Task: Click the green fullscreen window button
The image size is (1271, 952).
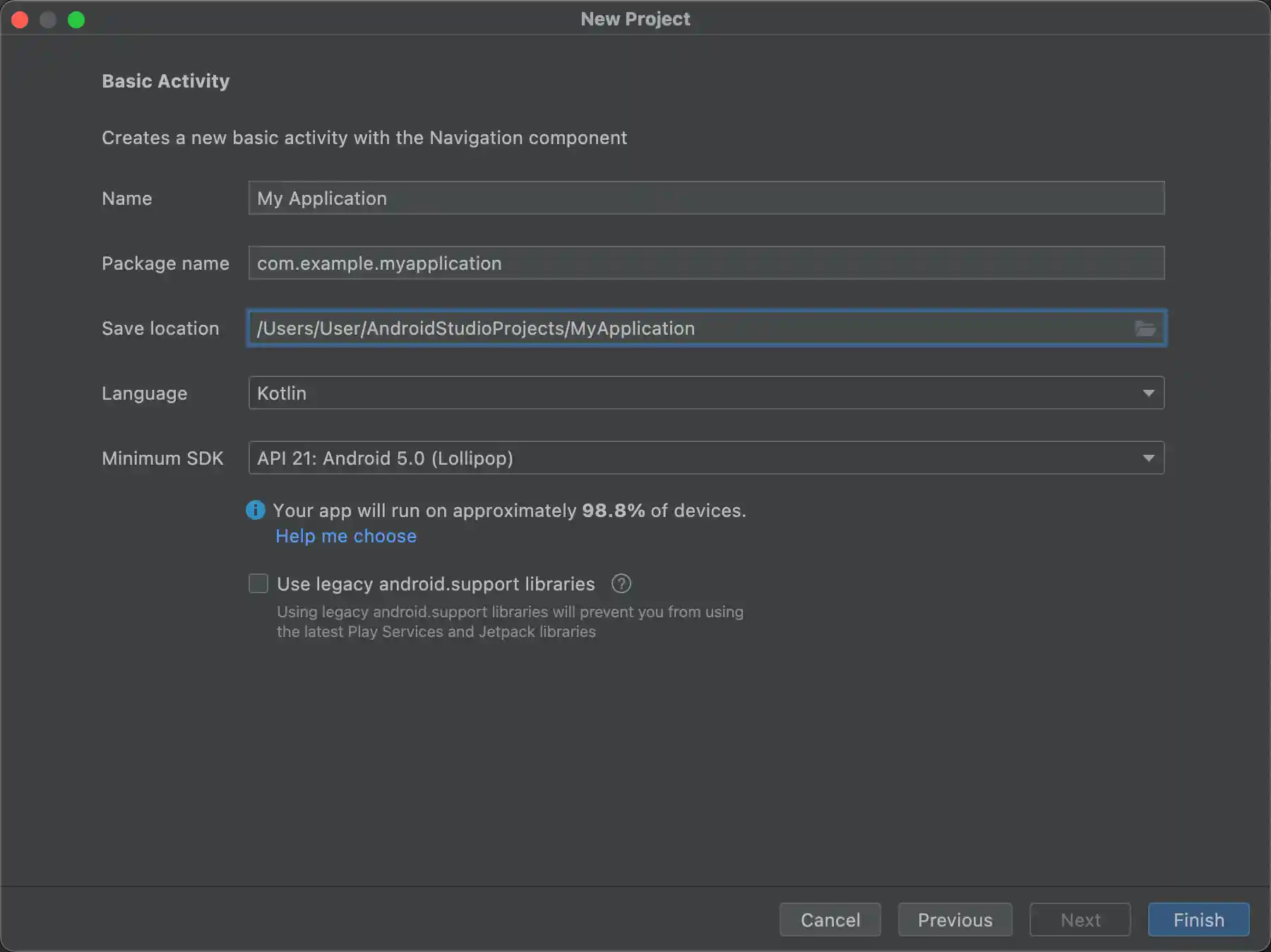Action: coord(77,19)
